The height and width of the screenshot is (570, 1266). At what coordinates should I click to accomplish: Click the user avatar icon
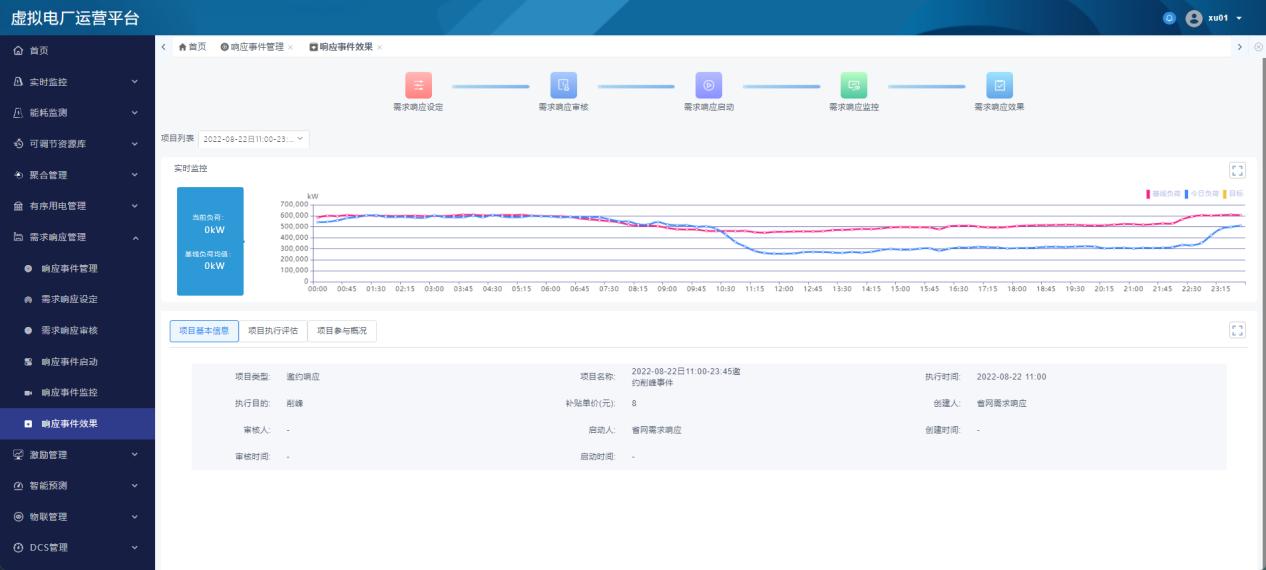(1193, 18)
